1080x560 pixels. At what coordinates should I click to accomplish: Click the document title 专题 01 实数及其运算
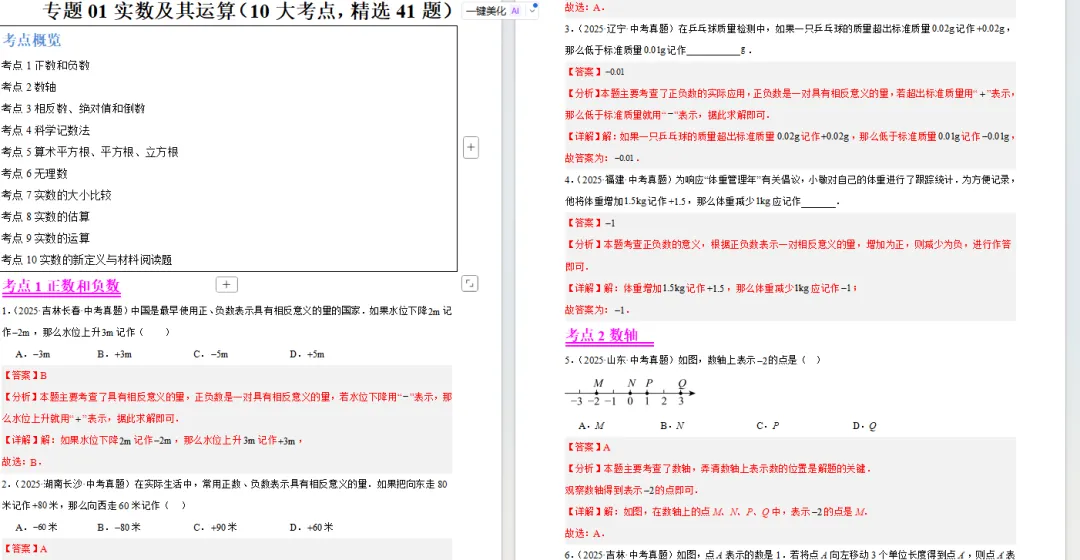coord(247,11)
